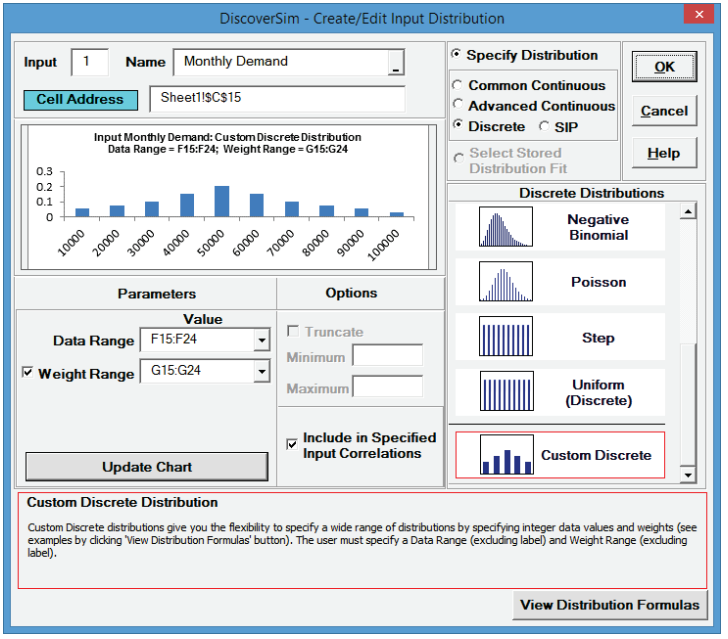The width and height of the screenshot is (728, 639).
Task: Select the Specify Distribution radio button
Action: click(456, 54)
